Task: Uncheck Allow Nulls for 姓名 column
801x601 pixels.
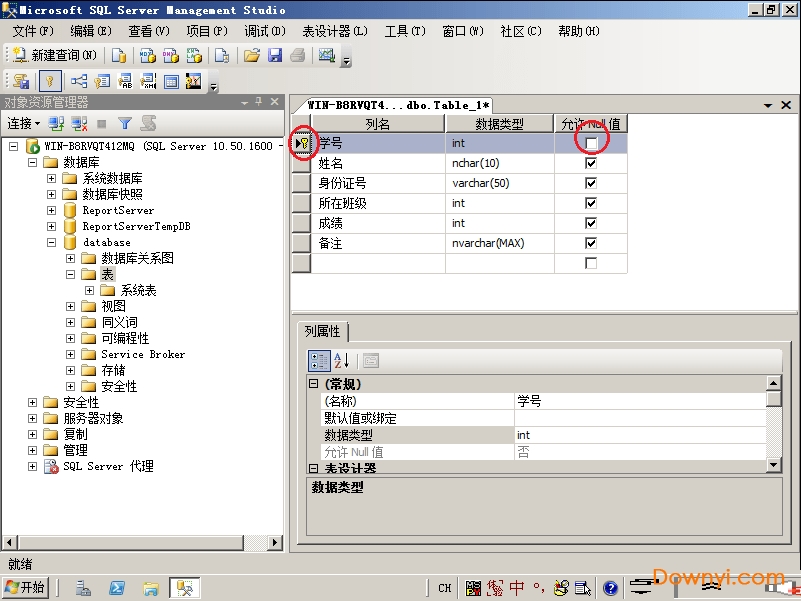Action: coord(591,164)
